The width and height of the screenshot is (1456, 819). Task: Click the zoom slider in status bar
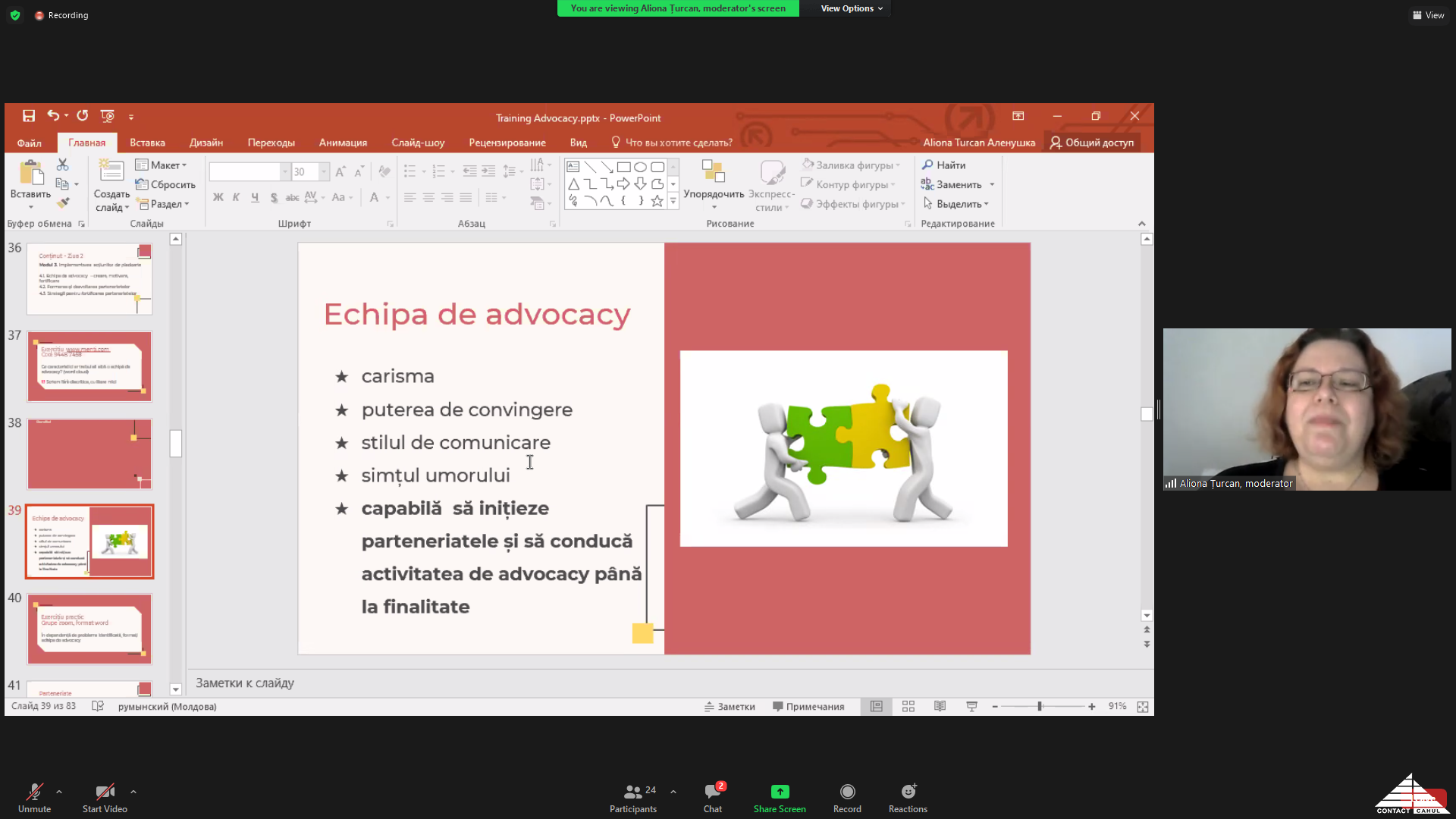1040,707
